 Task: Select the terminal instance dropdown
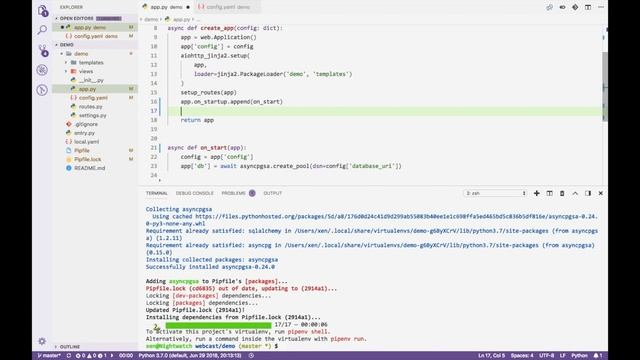[495, 193]
